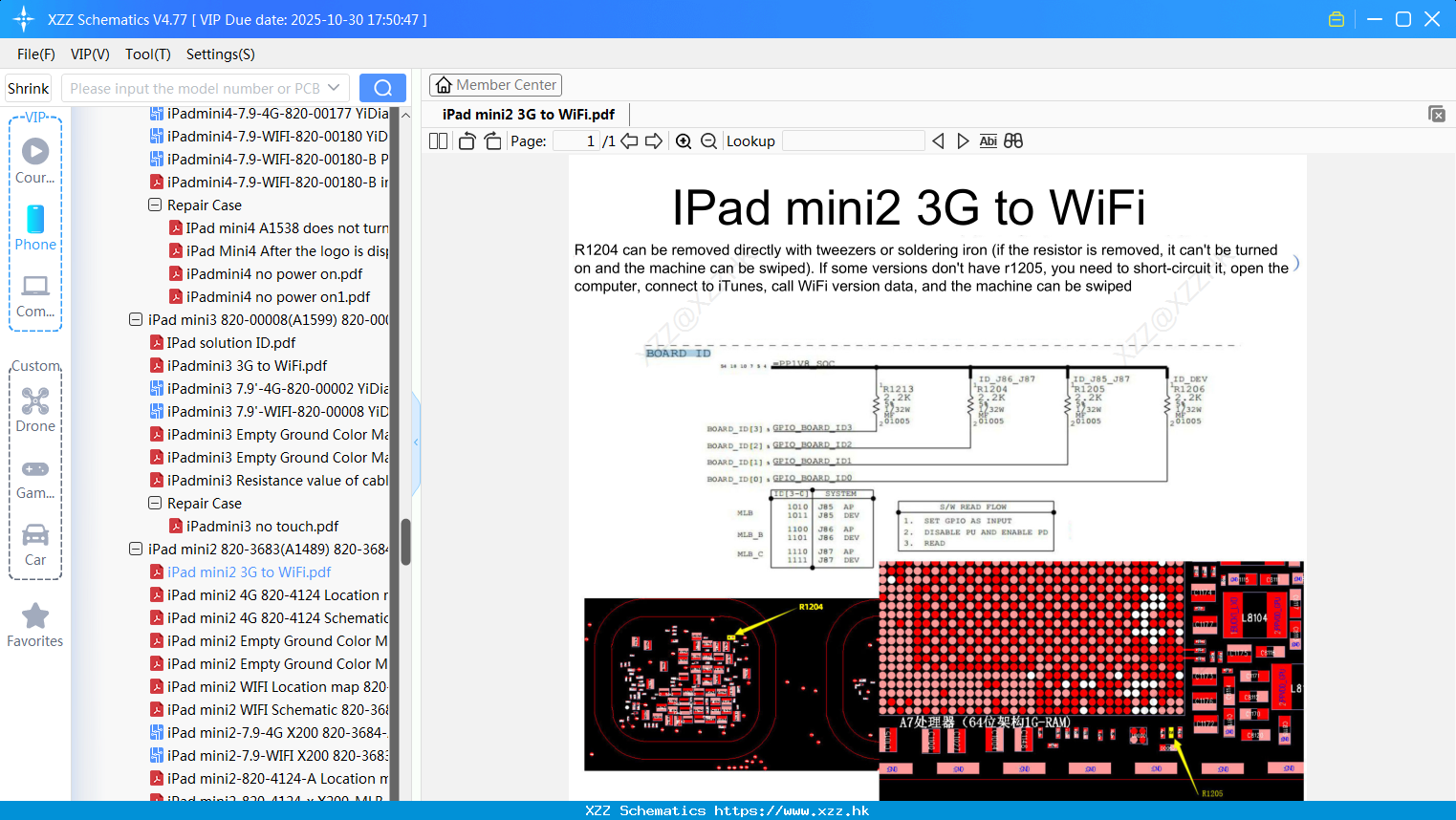1456x820 pixels.
Task: Open iPad mini2 4G 820-4124 Schematic file
Action: click(x=277, y=617)
